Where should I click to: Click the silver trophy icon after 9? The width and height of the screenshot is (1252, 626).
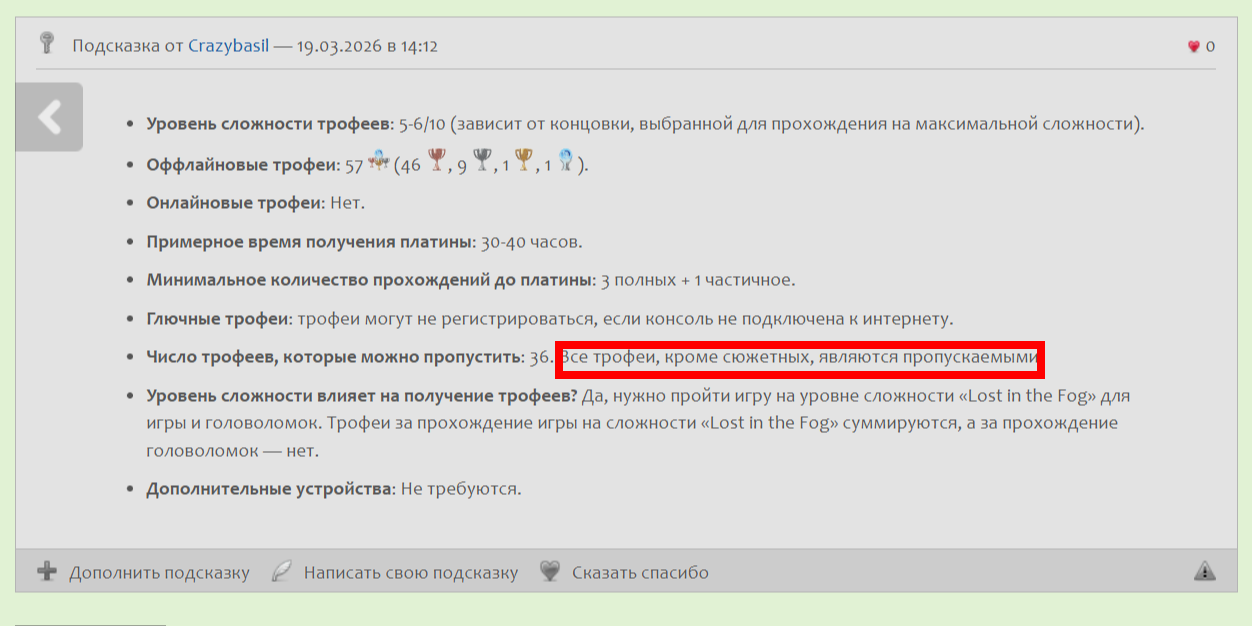coord(484,161)
